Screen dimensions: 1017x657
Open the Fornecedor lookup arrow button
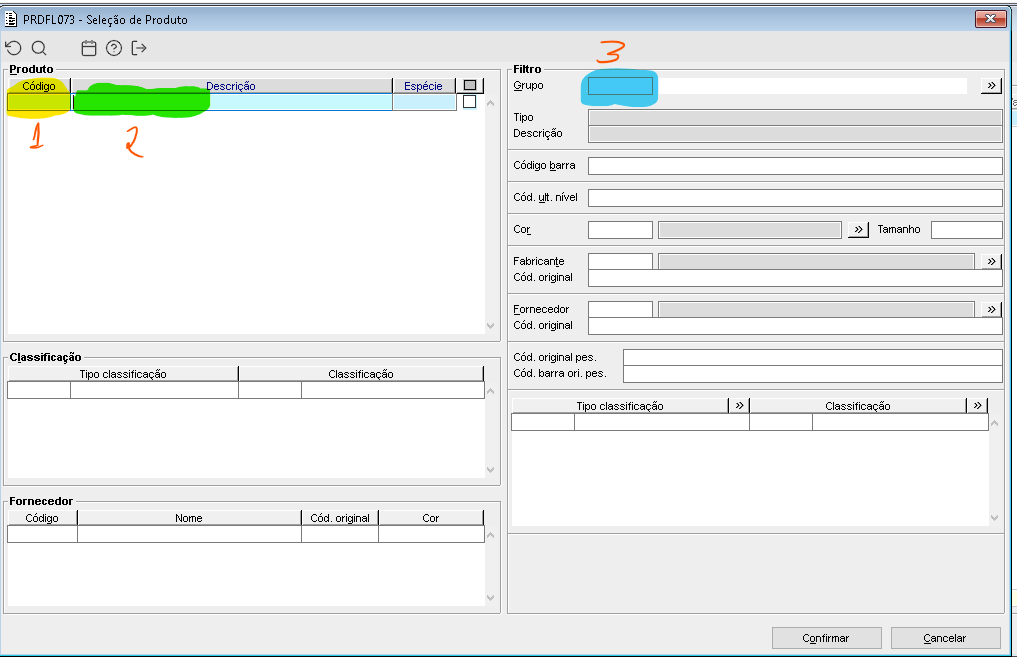[x=990, y=310]
